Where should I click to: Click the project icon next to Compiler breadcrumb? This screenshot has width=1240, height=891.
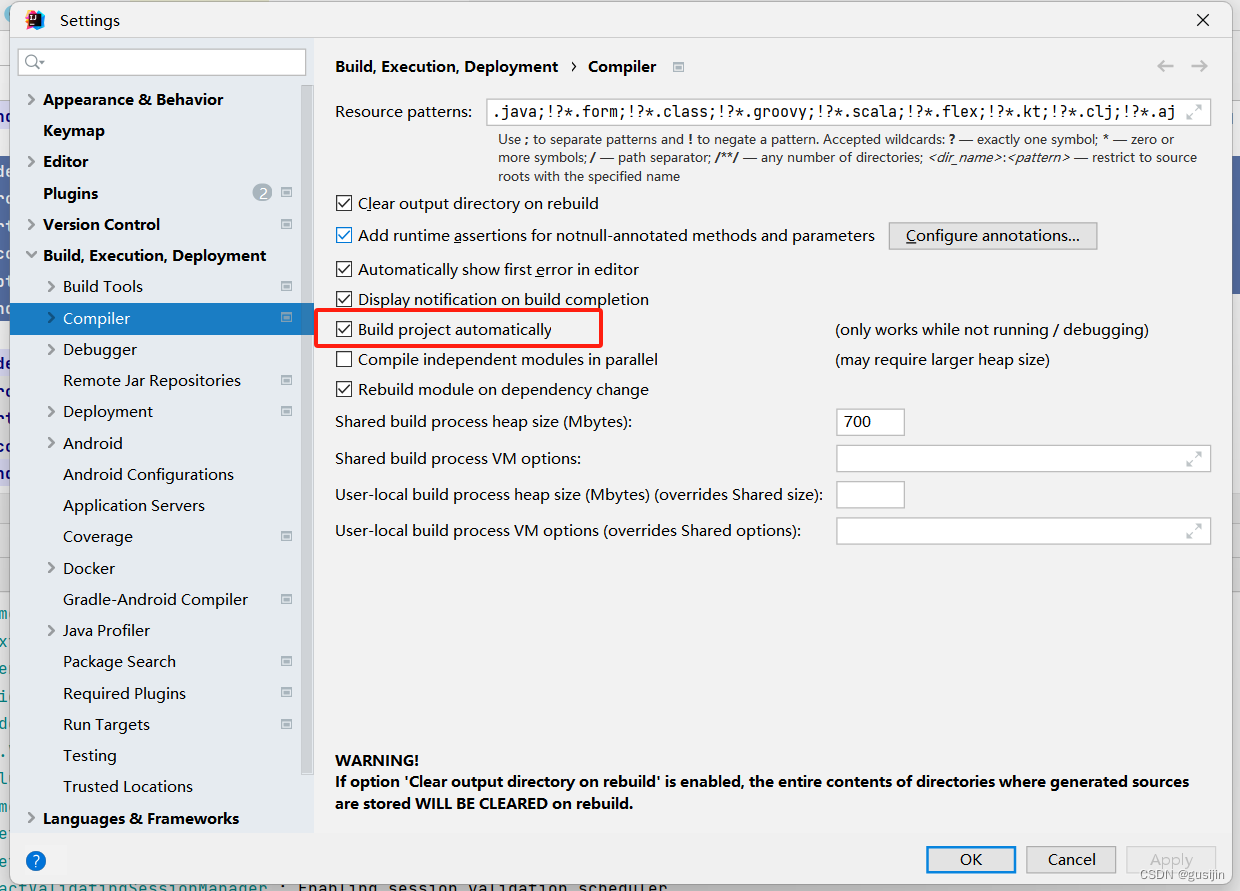click(x=679, y=67)
